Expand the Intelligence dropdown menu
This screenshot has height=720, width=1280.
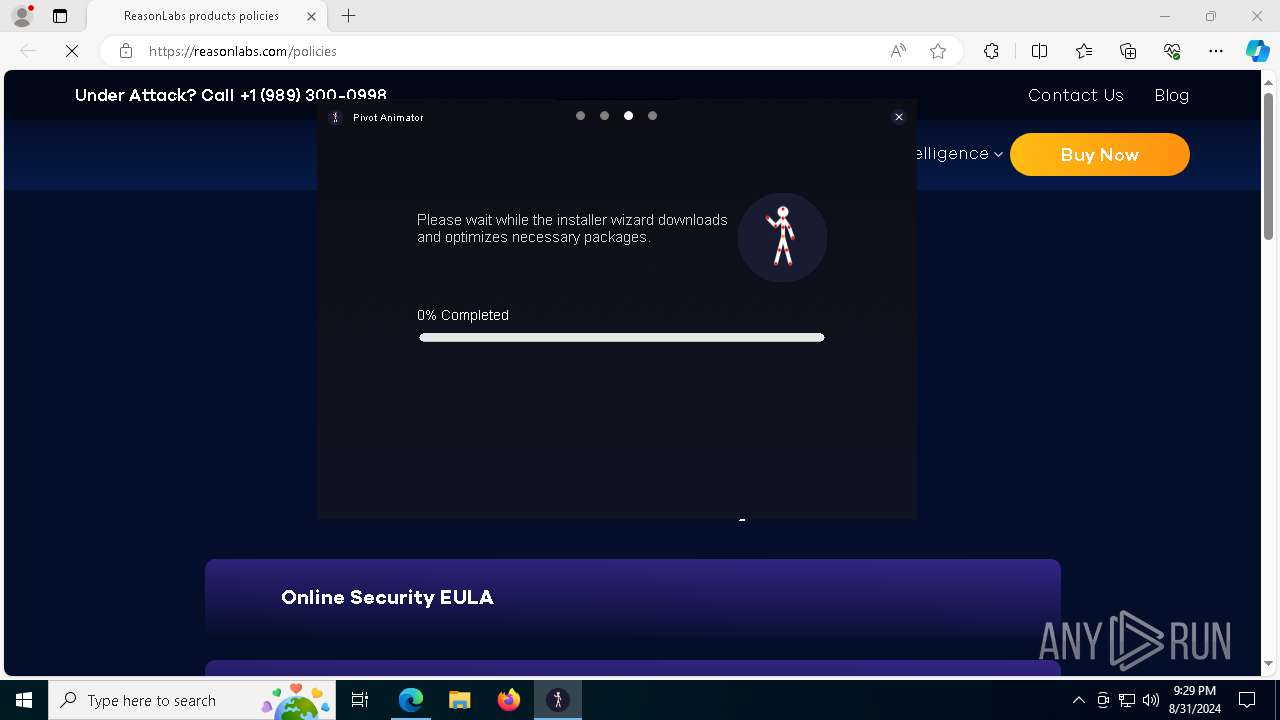tap(959, 153)
